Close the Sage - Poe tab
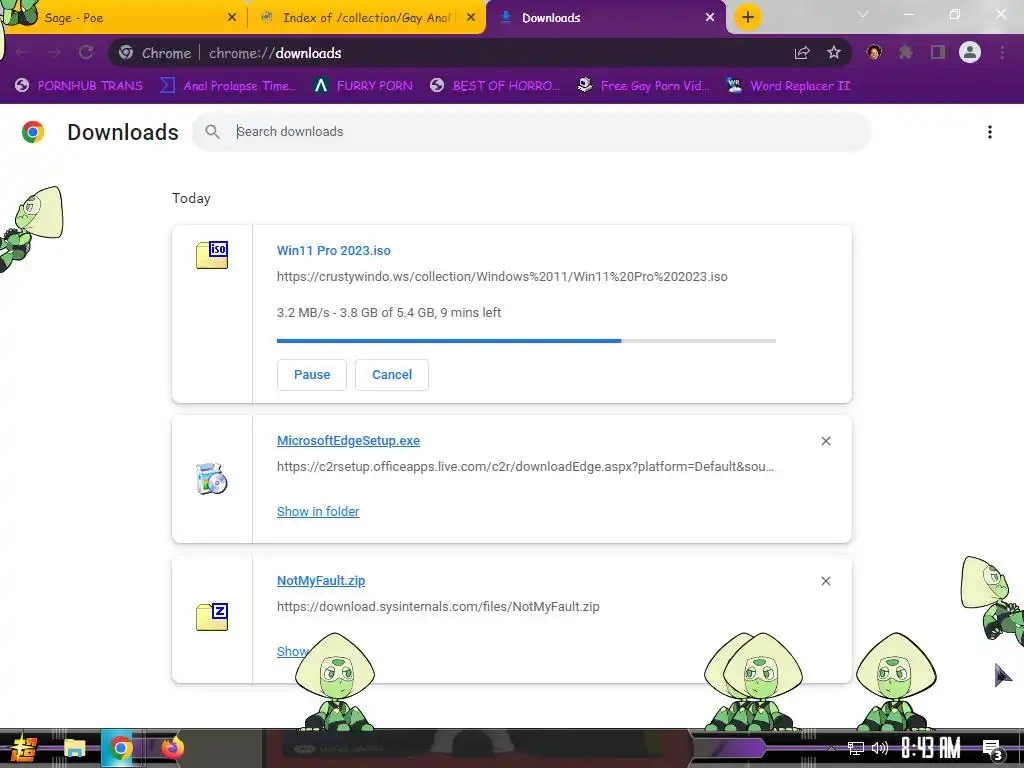Screen dimensions: 1024x768 pos(232,18)
